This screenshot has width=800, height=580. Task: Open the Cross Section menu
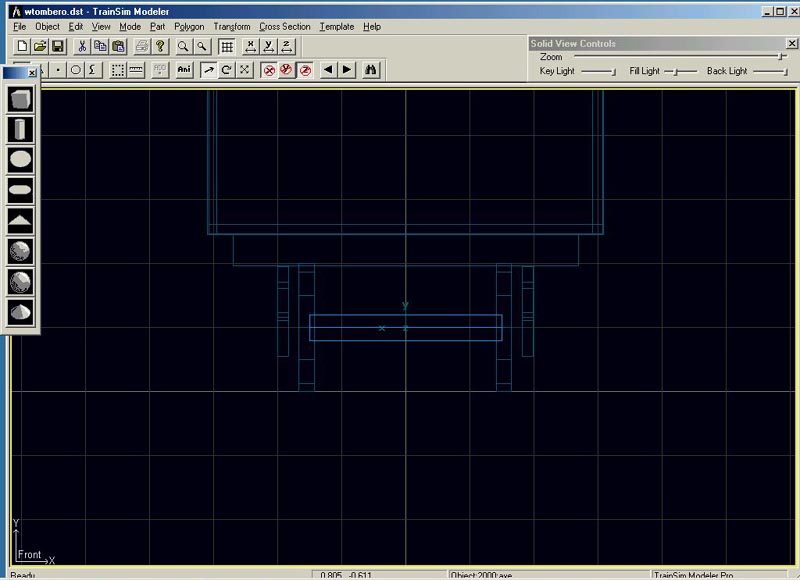pos(285,27)
